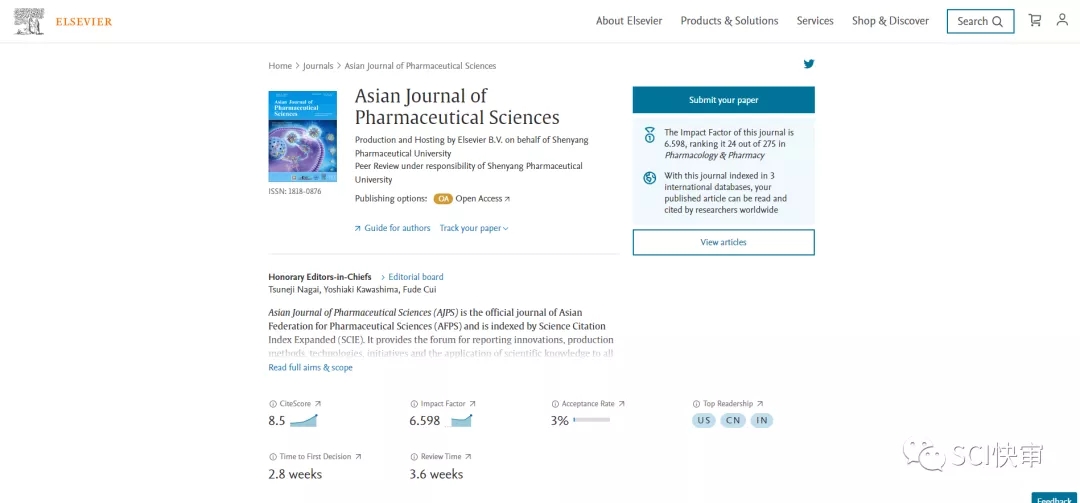Open the Editorial board link

point(415,277)
